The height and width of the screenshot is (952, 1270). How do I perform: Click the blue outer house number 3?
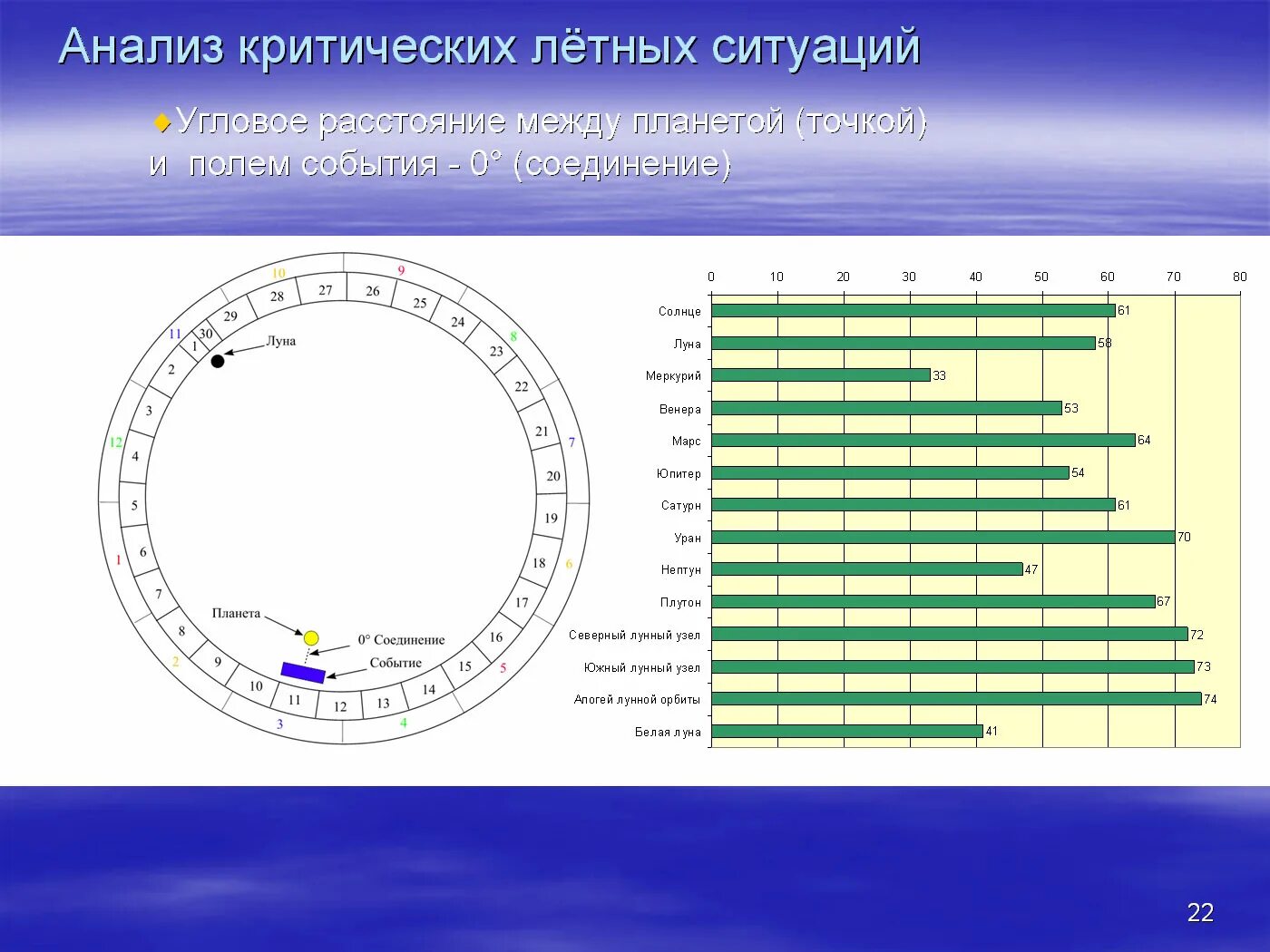(x=279, y=724)
